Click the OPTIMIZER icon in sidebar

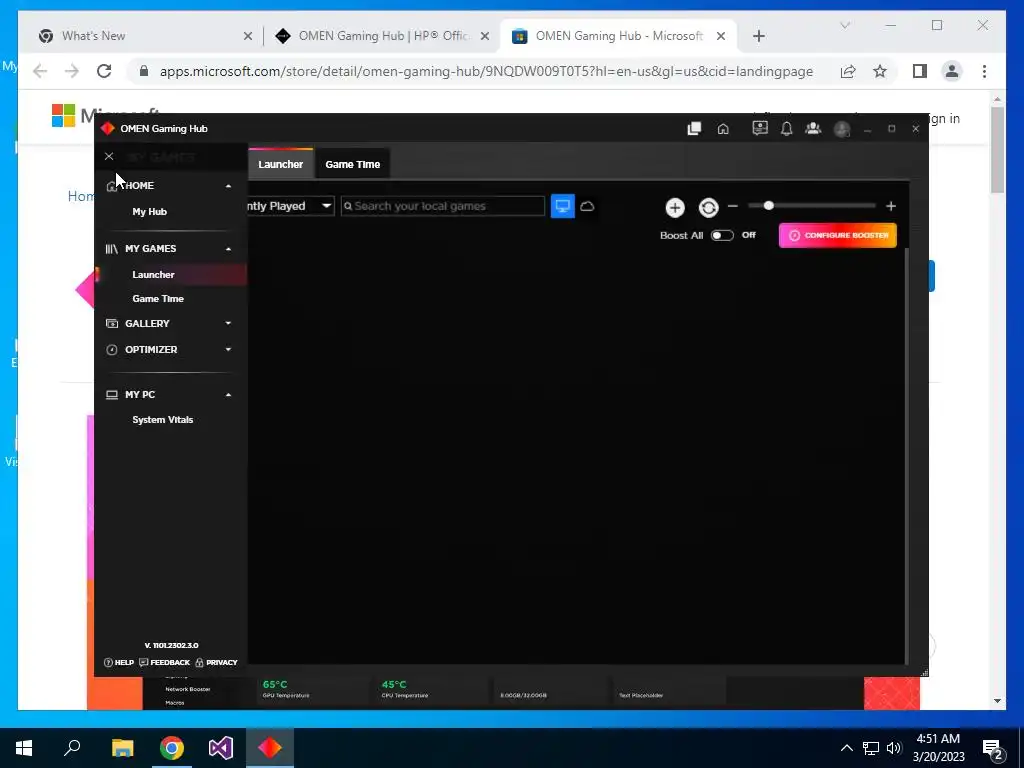point(112,349)
